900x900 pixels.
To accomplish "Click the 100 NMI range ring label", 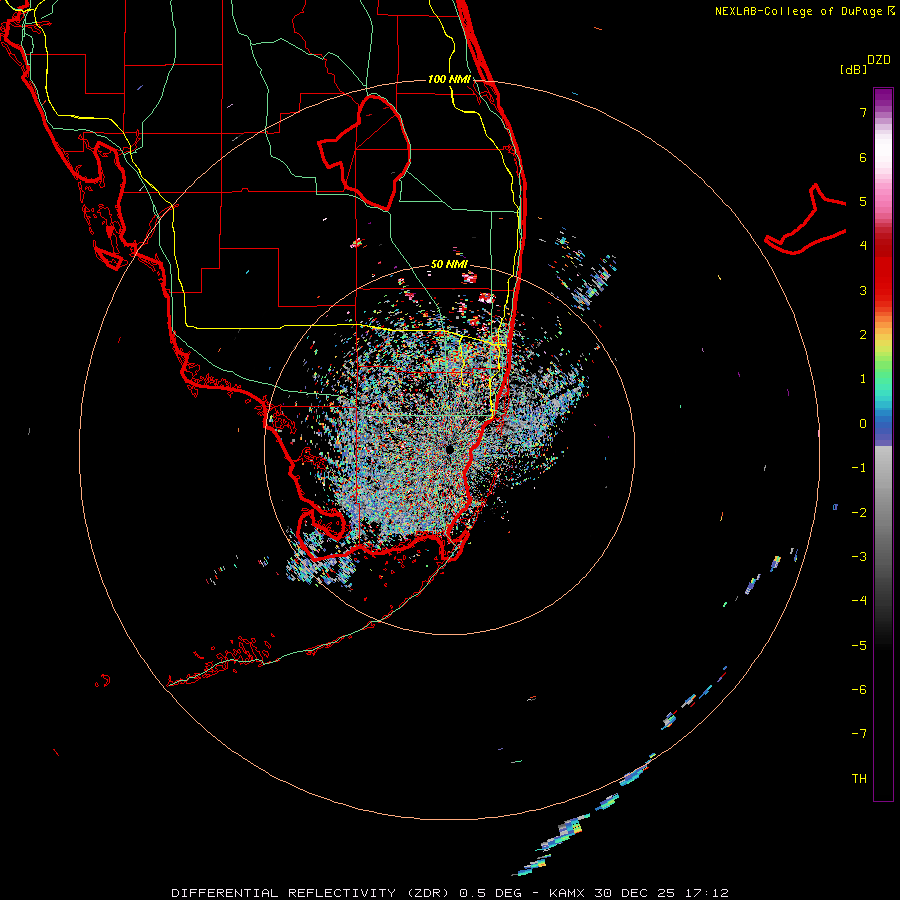I will pos(449,79).
